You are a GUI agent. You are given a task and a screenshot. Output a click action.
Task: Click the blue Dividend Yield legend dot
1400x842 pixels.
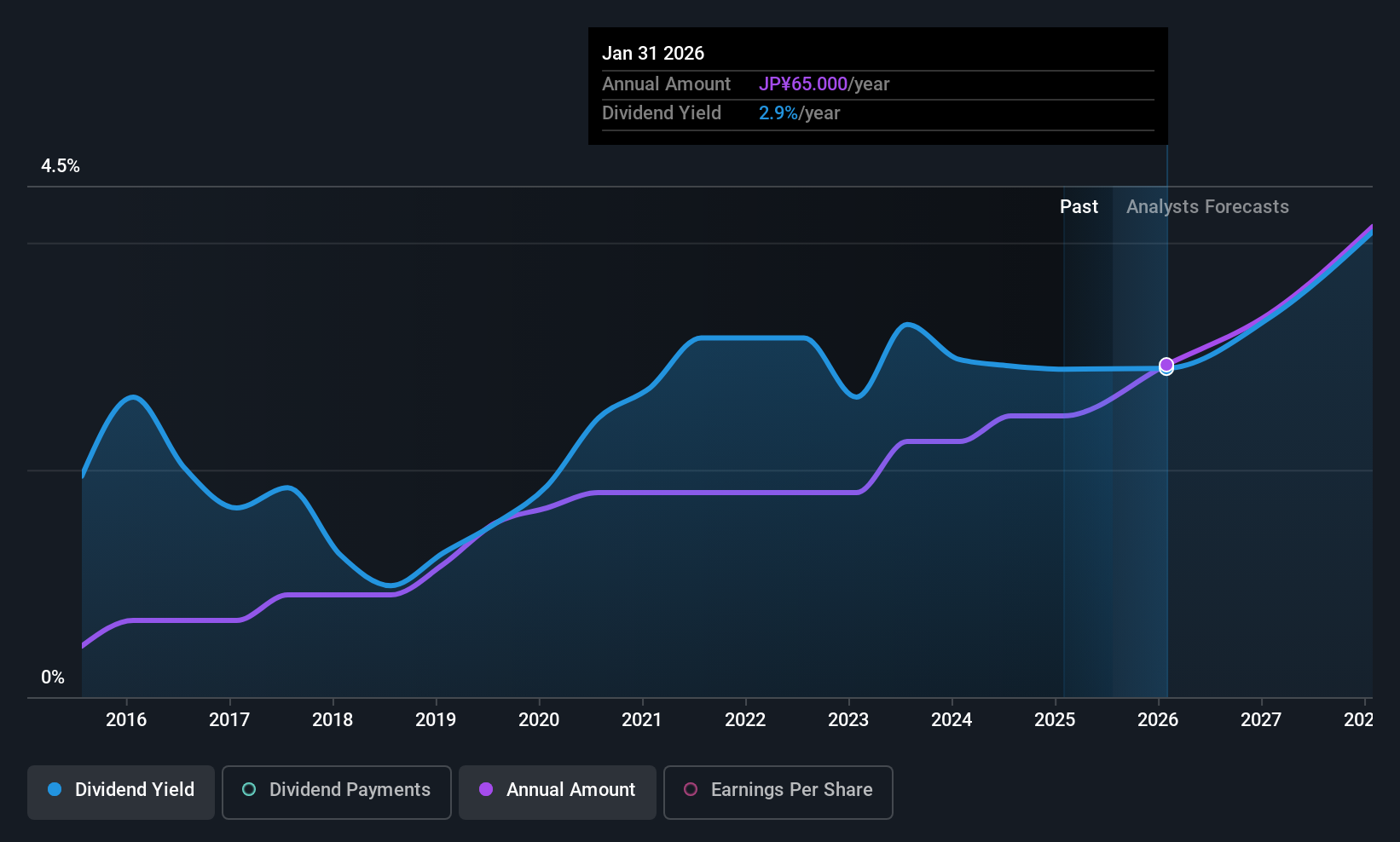55,789
